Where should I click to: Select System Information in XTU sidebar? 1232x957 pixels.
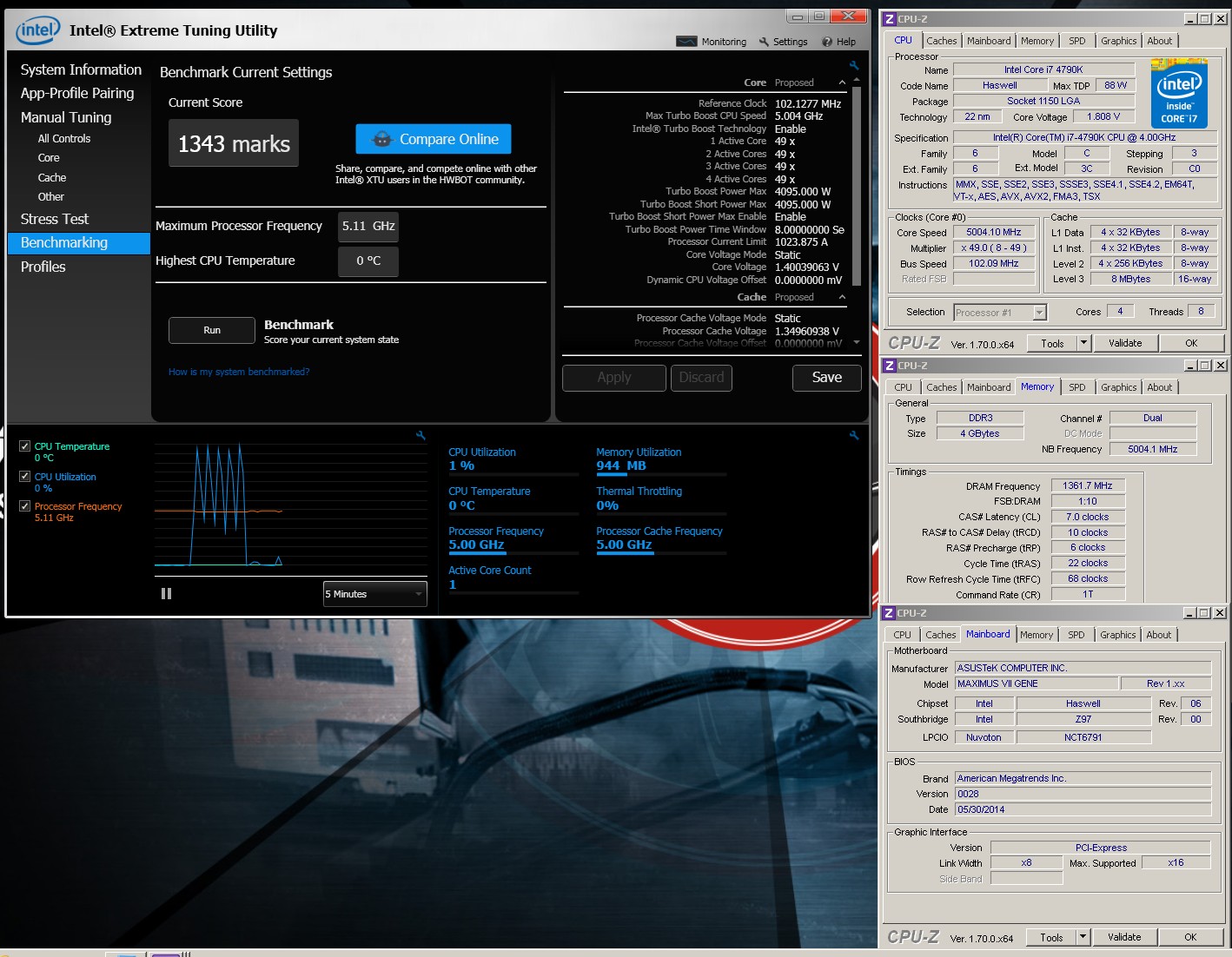point(81,69)
